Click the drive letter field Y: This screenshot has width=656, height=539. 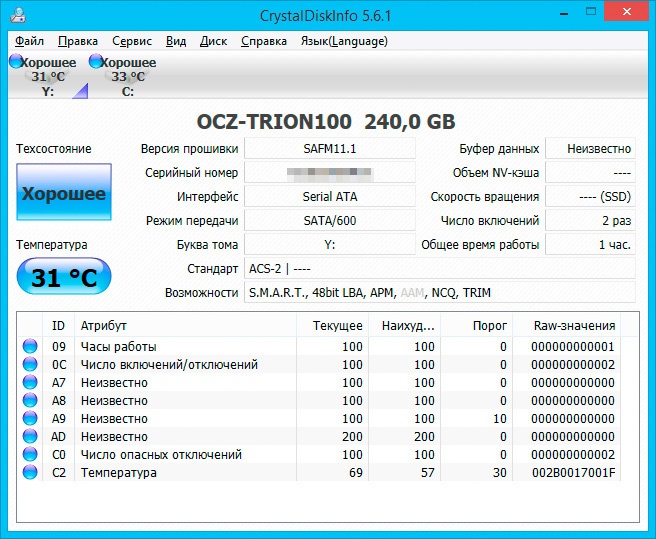pos(330,244)
